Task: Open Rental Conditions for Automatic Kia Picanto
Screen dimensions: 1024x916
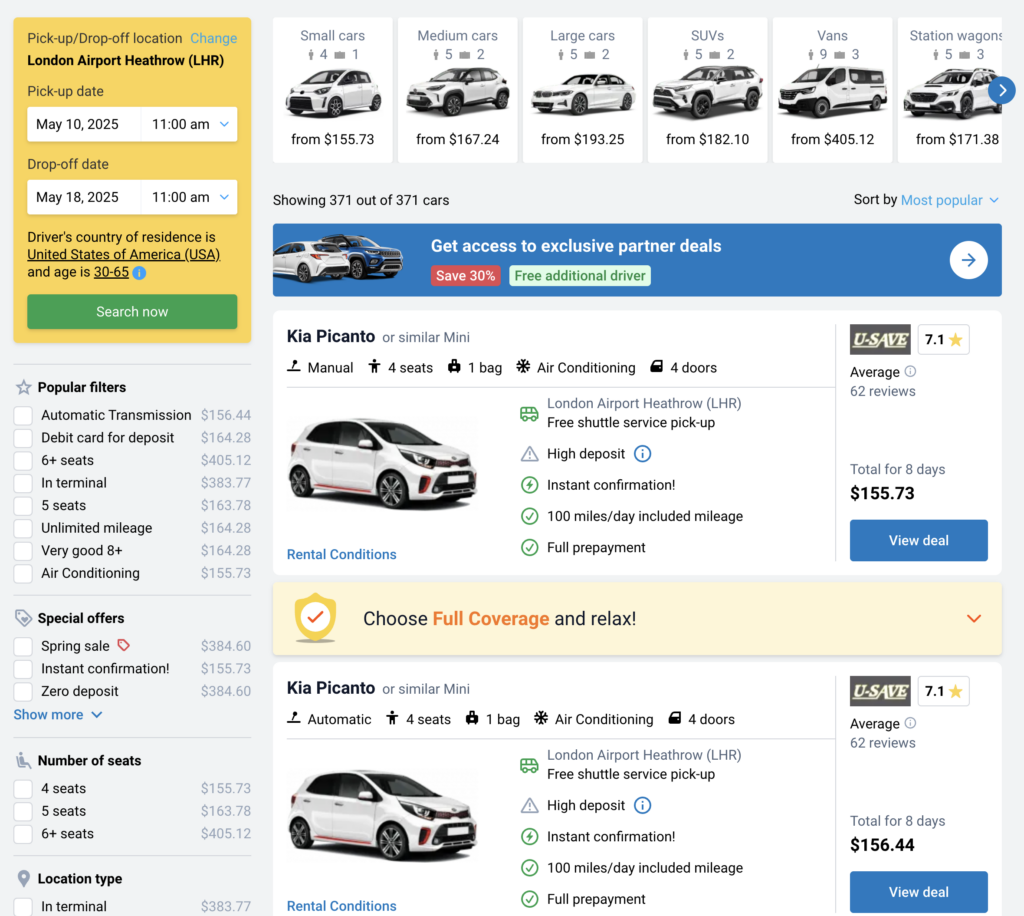Action: [342, 906]
